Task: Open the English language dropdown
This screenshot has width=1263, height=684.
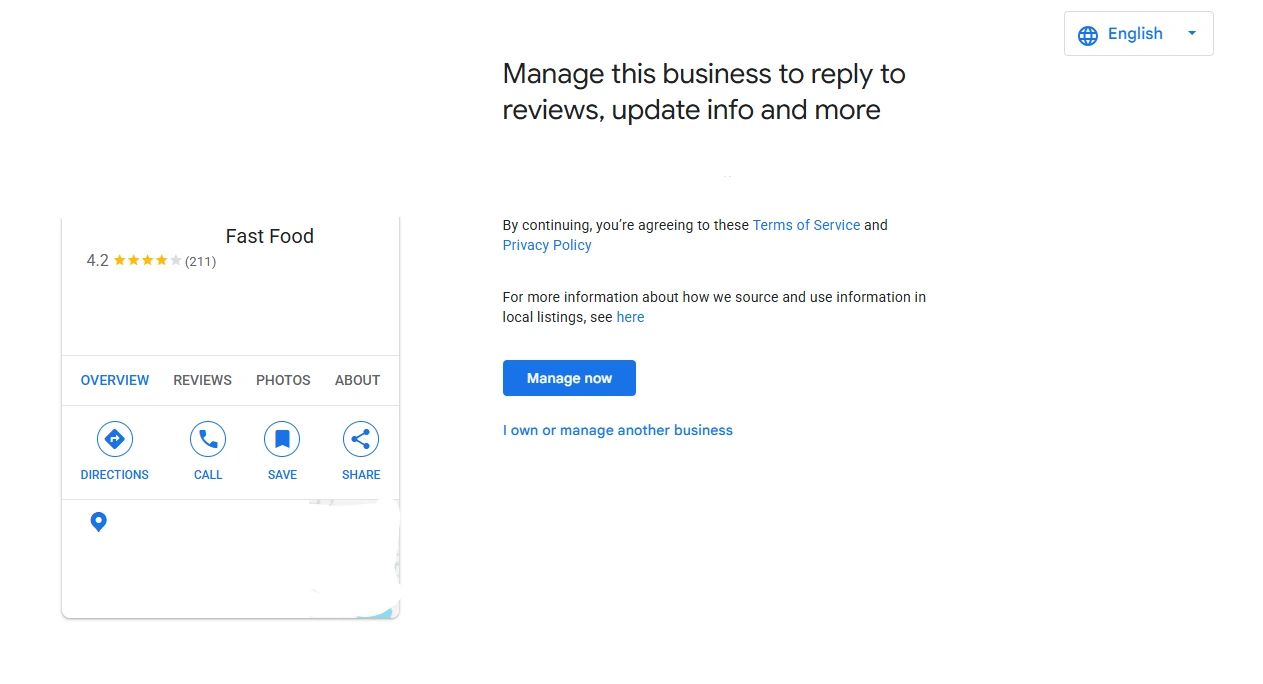Action: (x=1139, y=34)
